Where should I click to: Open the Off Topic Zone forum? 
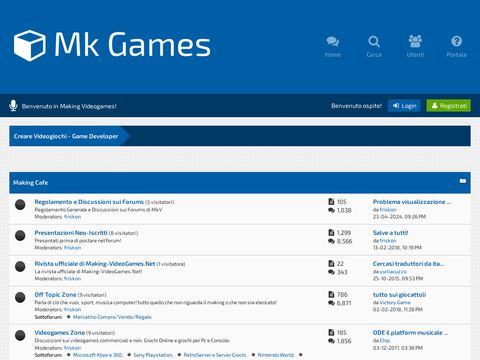click(55, 295)
